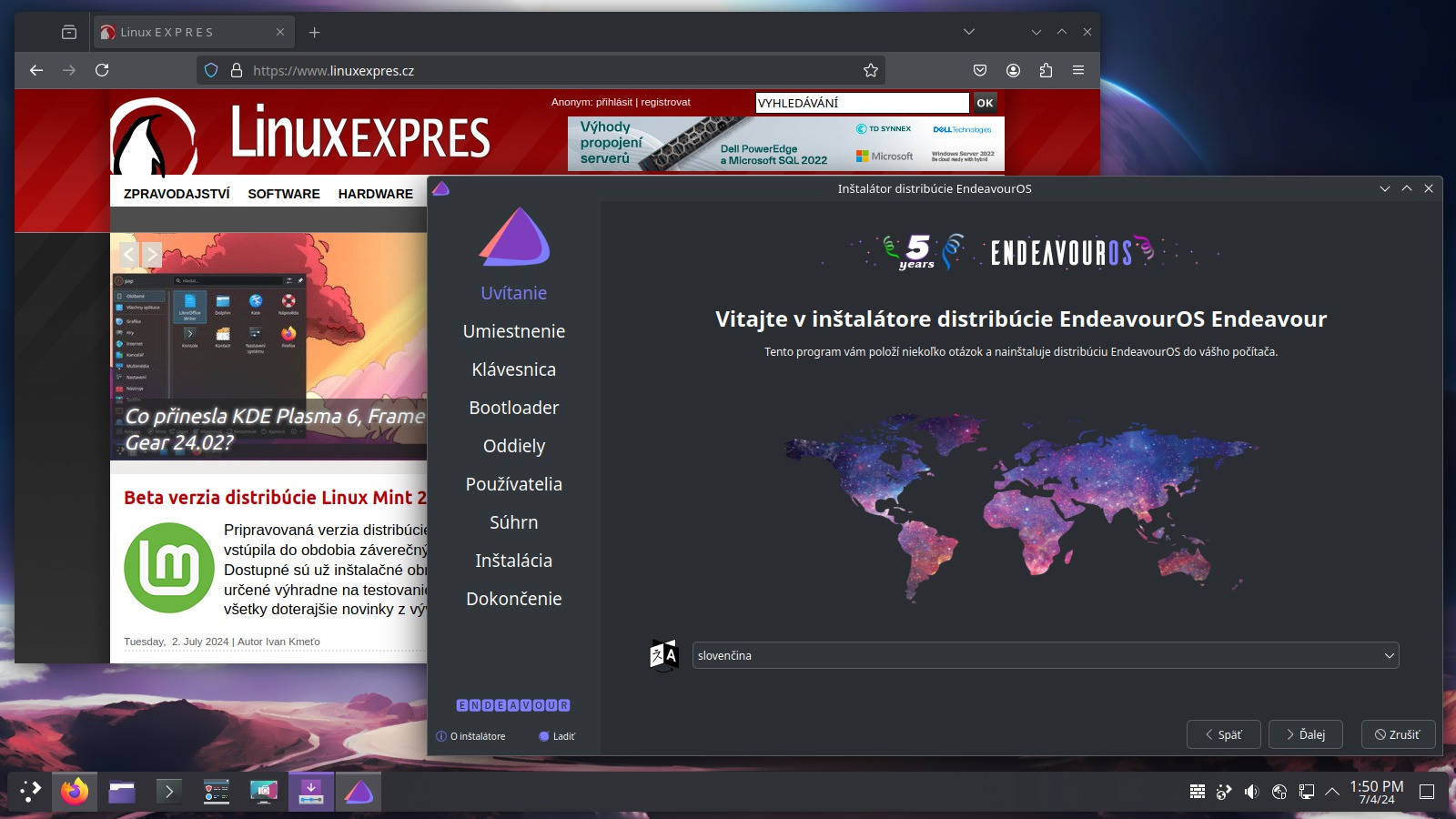Reload the current page

click(x=102, y=70)
